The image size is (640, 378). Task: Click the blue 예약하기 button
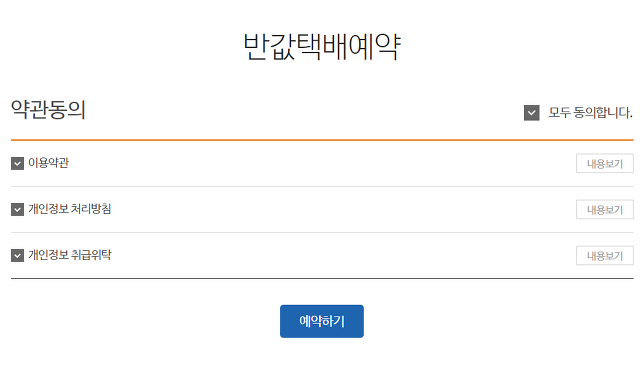point(322,321)
